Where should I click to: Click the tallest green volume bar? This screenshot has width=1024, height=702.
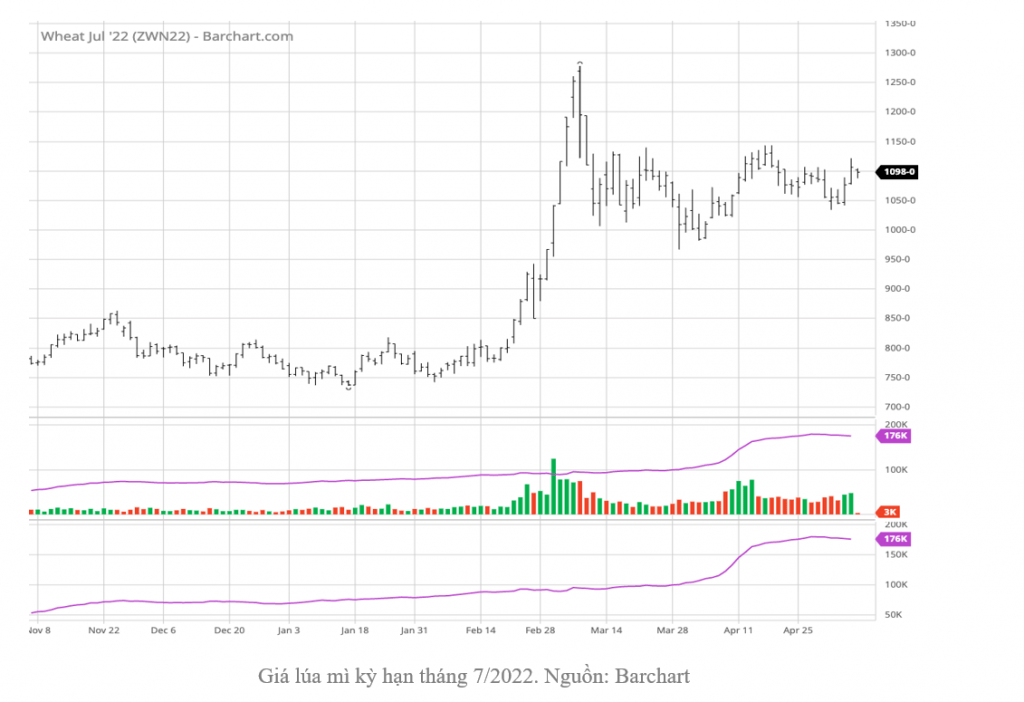pos(553,487)
